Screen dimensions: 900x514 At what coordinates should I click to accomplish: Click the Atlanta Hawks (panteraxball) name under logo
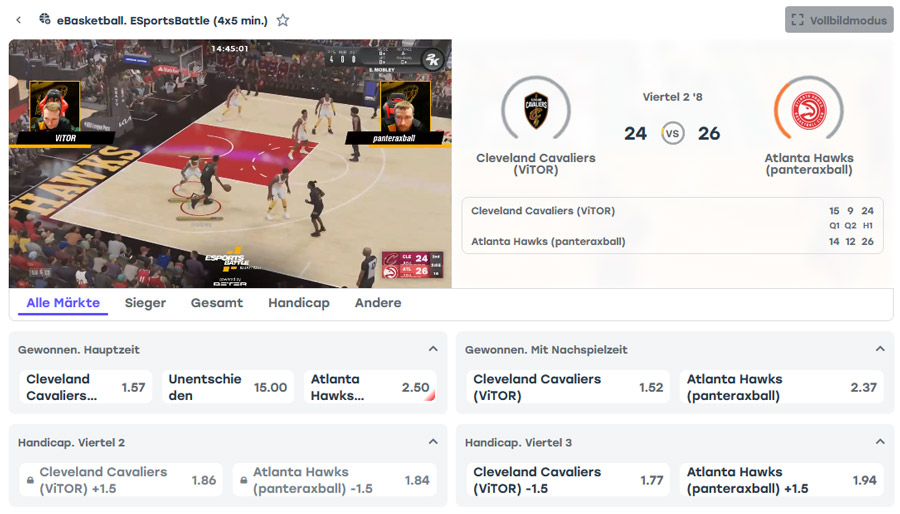tap(809, 163)
